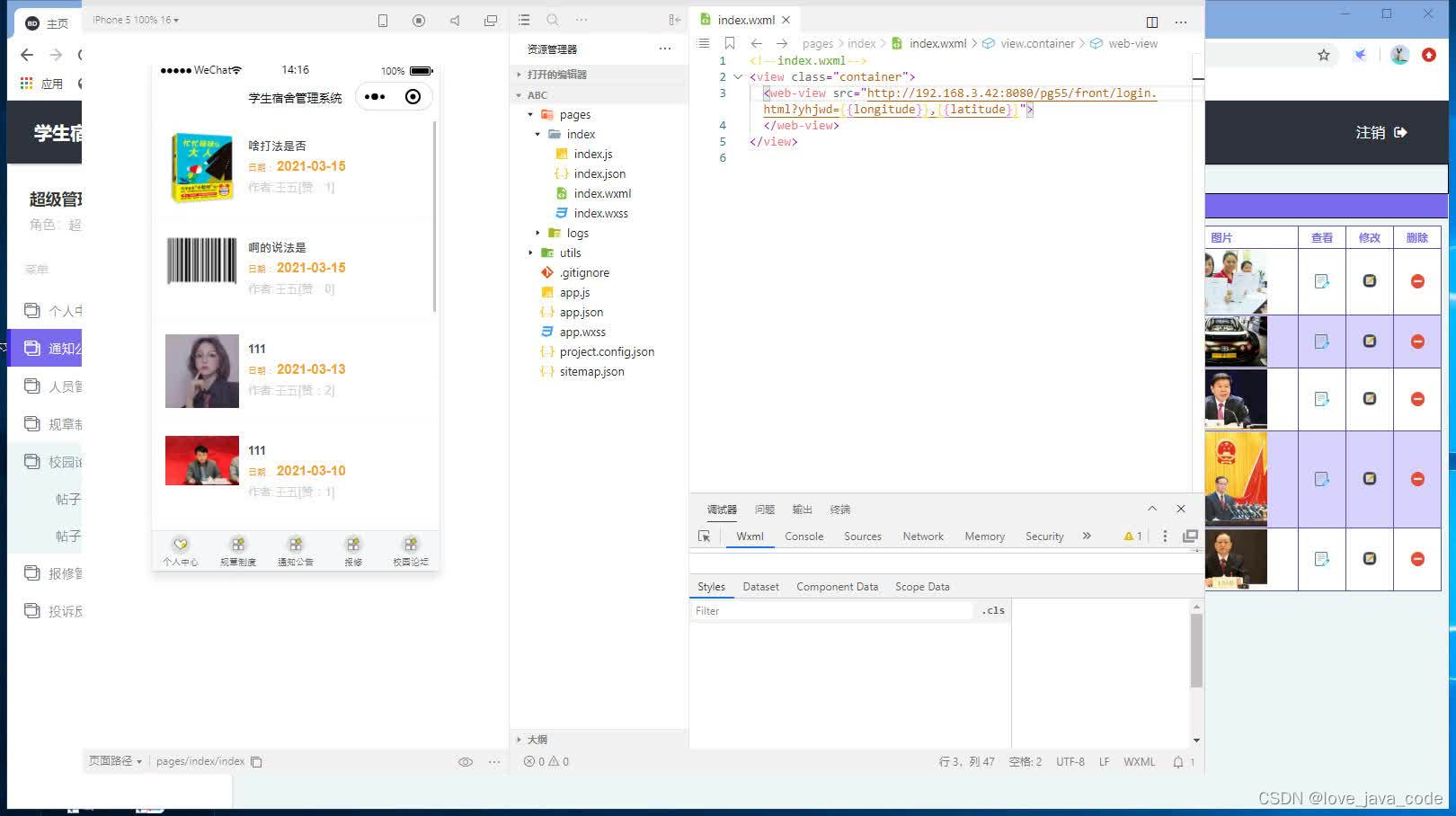Open editor more actions ellipsis
The width and height of the screenshot is (1456, 816).
tap(1181, 22)
